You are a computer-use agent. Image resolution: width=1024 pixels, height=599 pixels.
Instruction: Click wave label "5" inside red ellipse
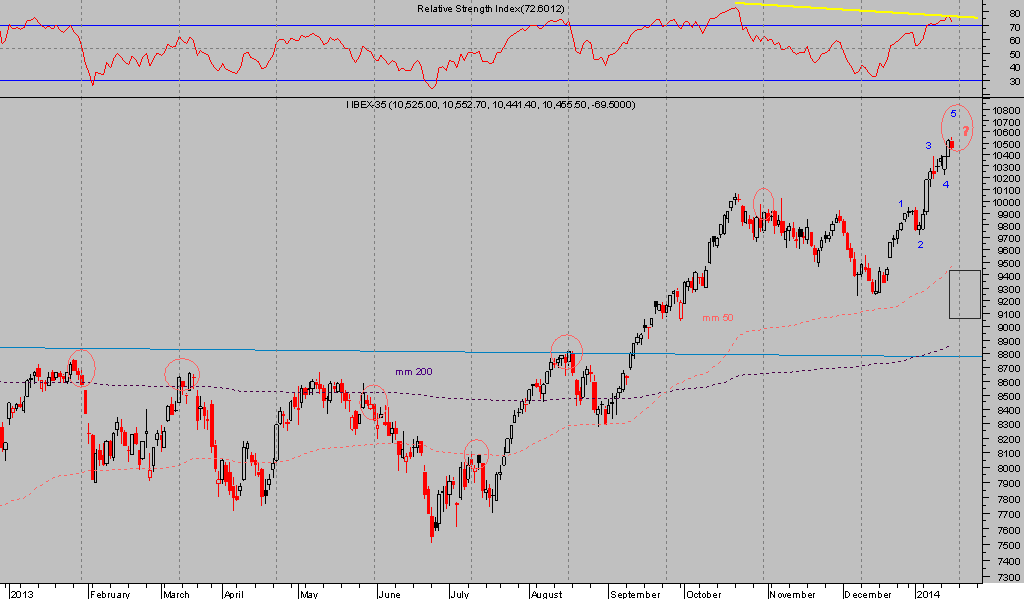953,114
